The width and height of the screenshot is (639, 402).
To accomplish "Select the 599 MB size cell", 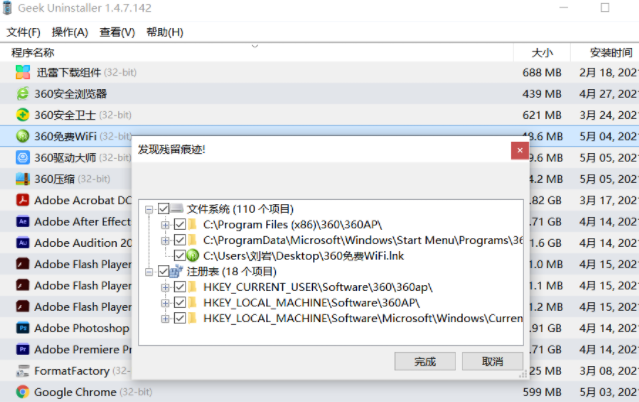I will pyautogui.click(x=542, y=392).
